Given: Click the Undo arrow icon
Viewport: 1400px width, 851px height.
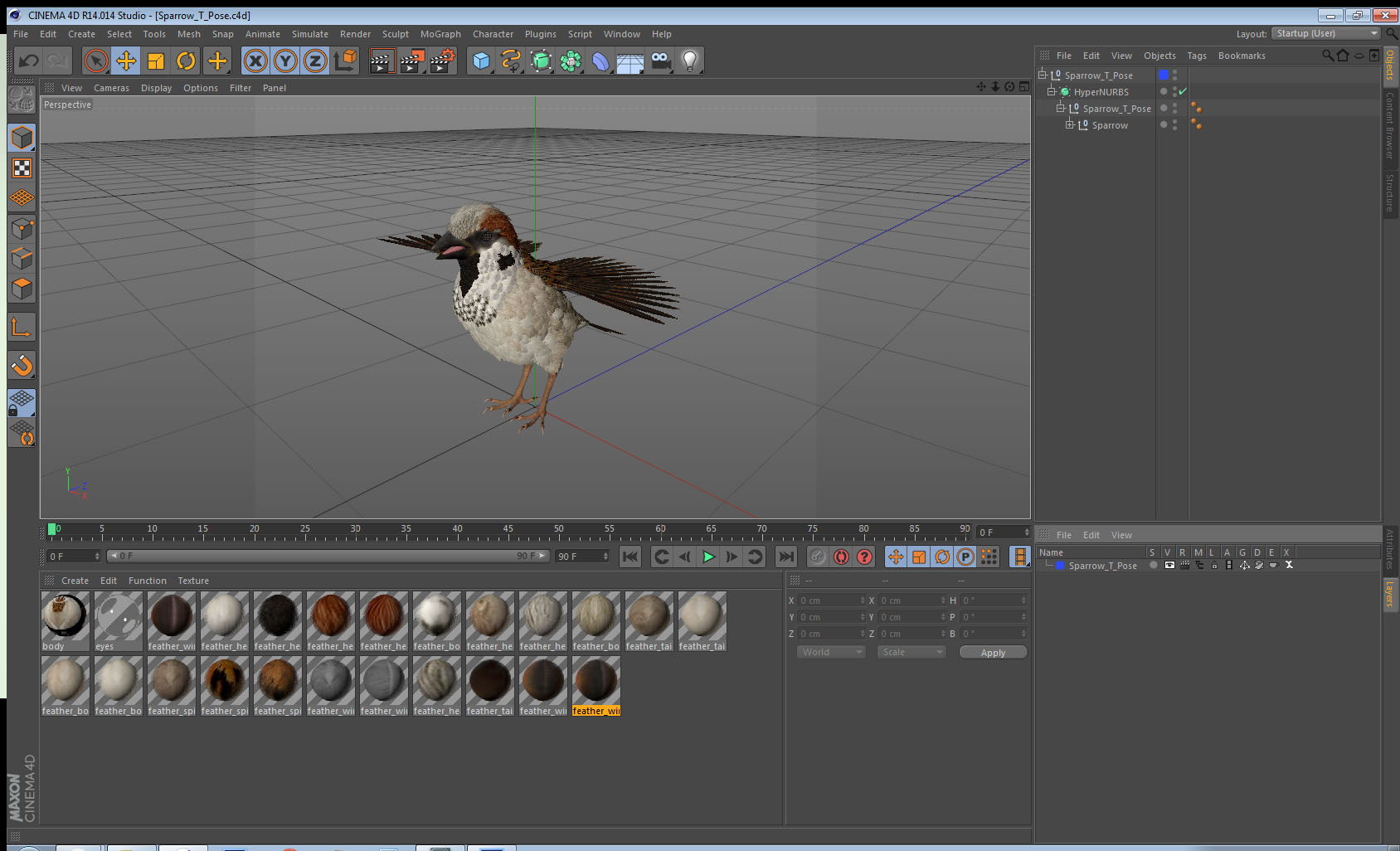Looking at the screenshot, I should coord(29,61).
